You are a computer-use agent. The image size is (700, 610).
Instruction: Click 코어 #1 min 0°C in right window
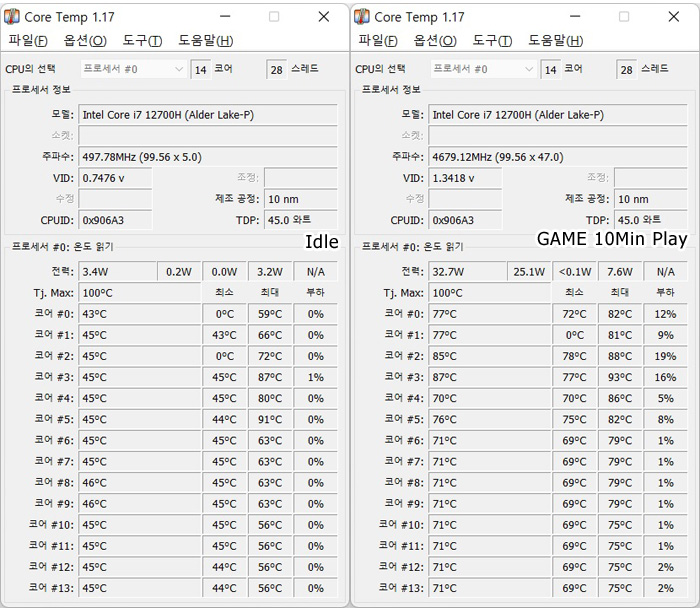point(574,335)
